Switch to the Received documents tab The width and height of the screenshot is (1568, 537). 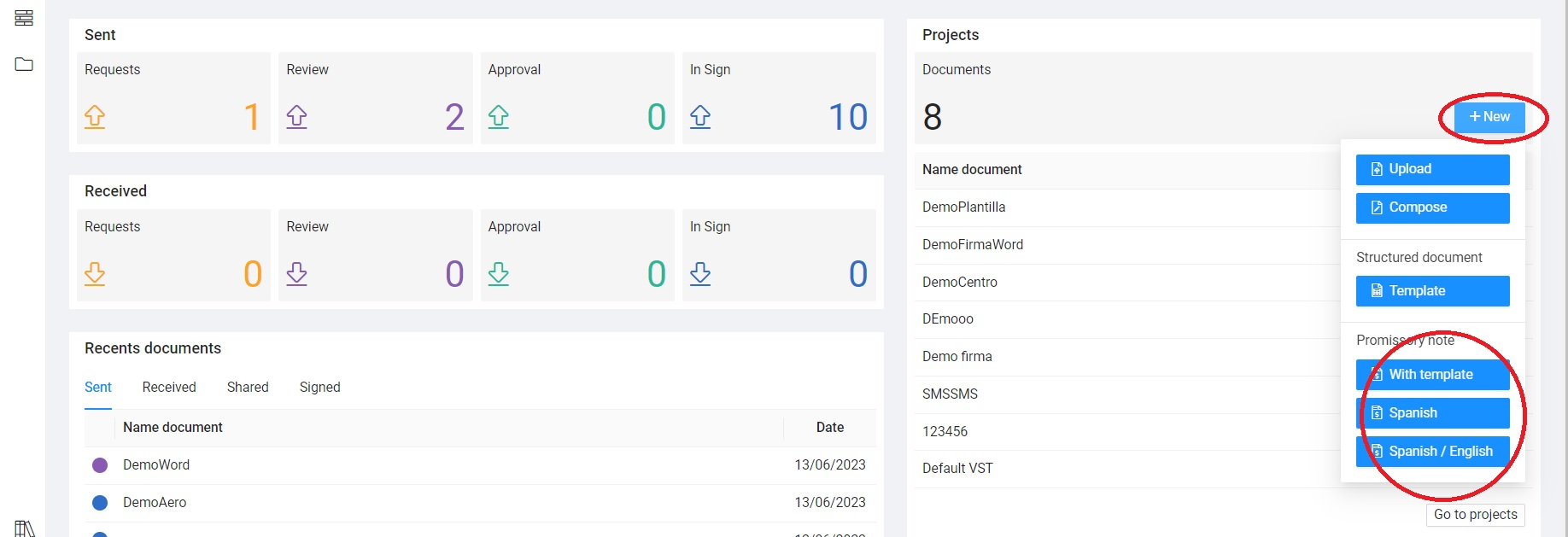(x=169, y=388)
